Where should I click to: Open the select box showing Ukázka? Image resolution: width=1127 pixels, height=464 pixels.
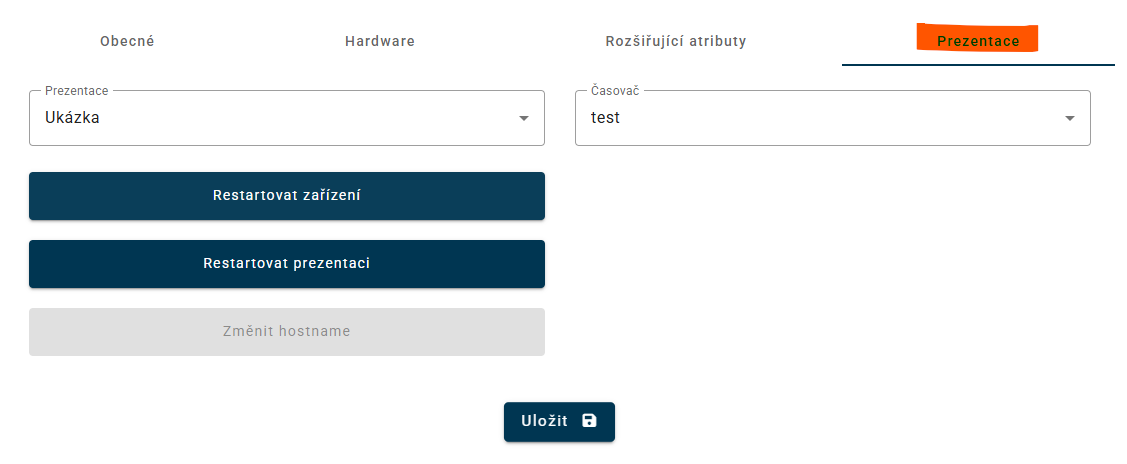click(270, 118)
